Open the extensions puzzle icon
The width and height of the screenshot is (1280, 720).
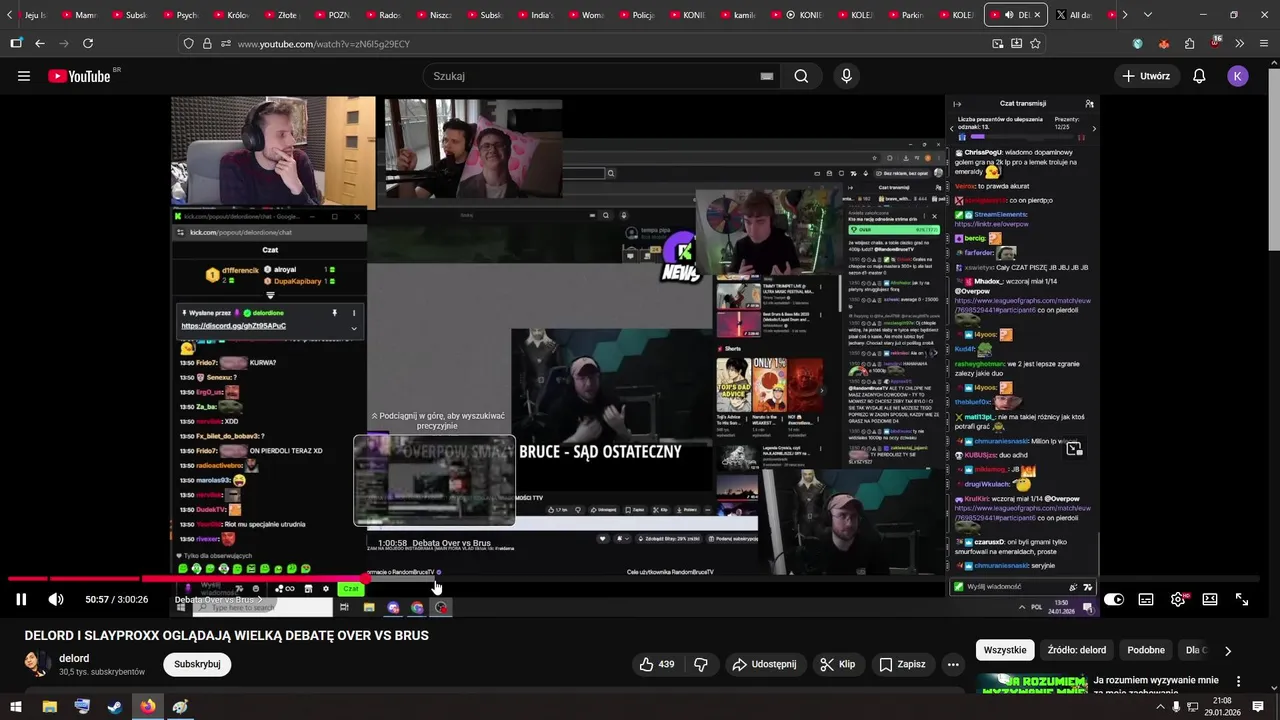click(x=1189, y=44)
